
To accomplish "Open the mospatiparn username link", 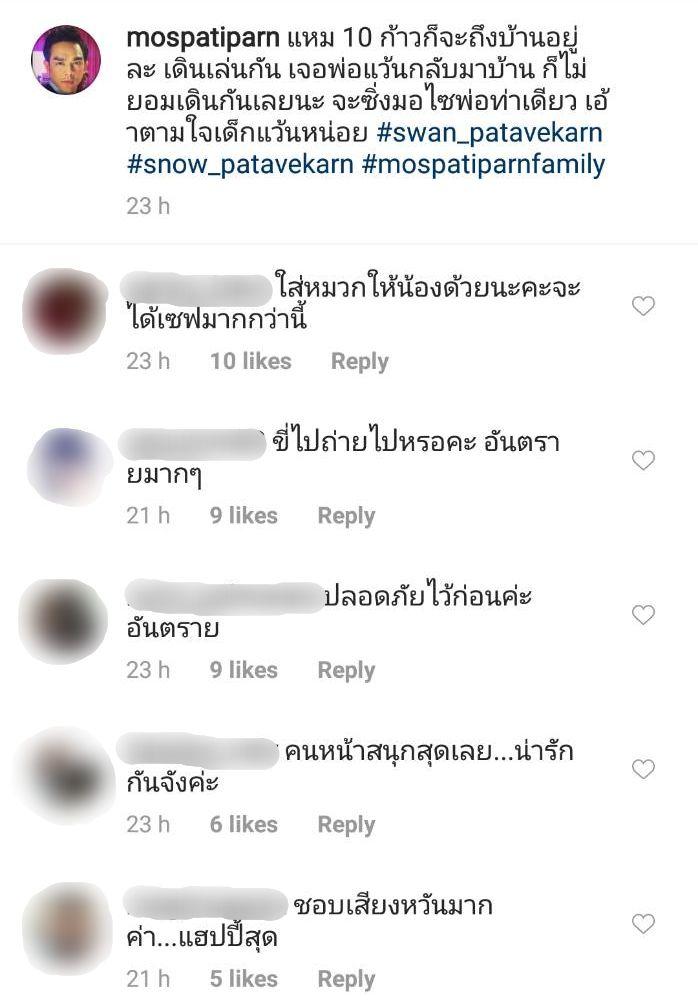I will pyautogui.click(x=202, y=38).
